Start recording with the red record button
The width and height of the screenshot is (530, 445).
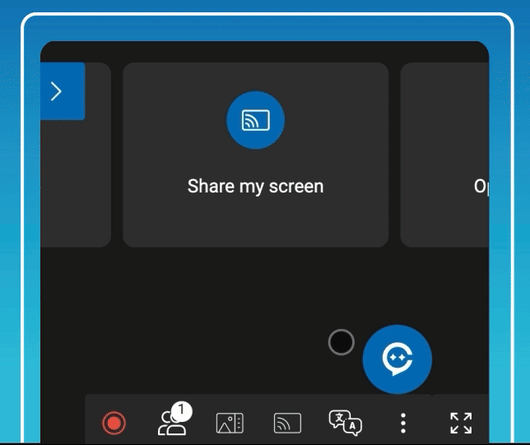114,423
